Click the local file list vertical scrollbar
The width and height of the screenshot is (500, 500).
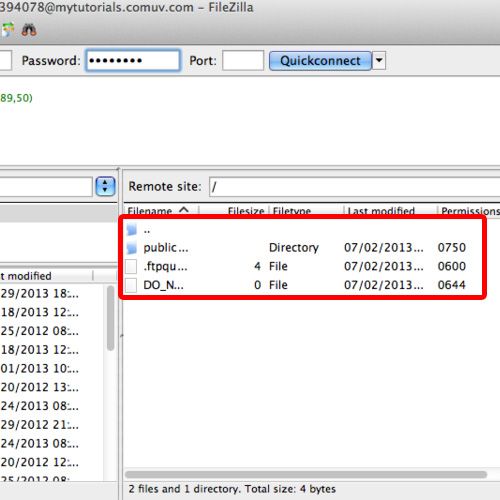[x=111, y=318]
